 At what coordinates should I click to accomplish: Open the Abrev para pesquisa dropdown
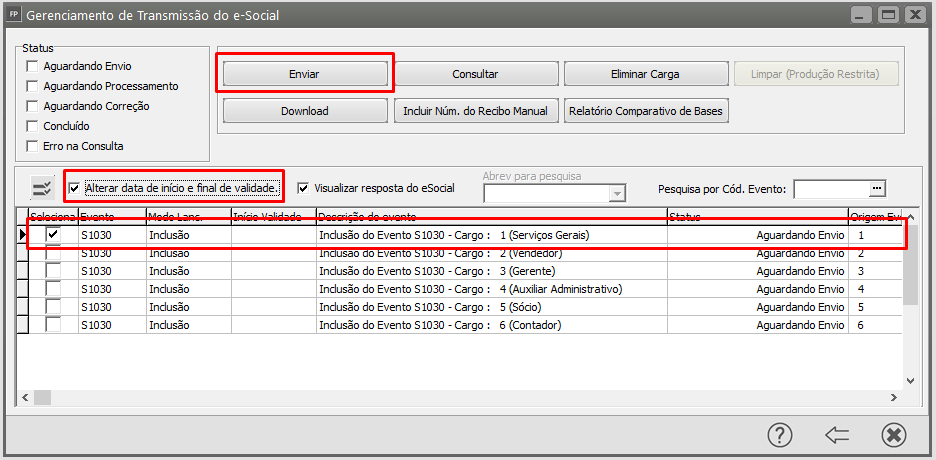(617, 193)
